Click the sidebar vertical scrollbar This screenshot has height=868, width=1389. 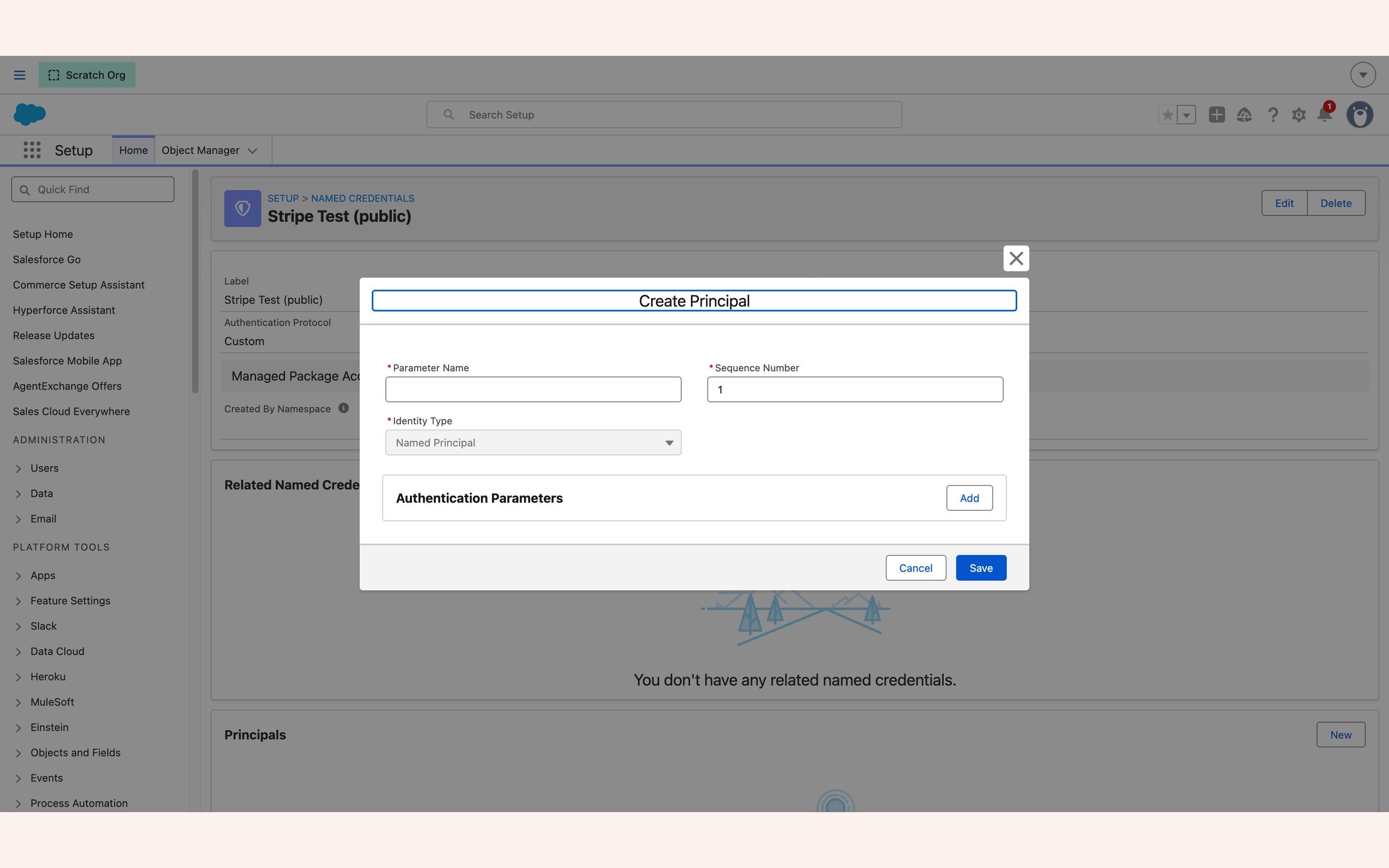click(195, 281)
